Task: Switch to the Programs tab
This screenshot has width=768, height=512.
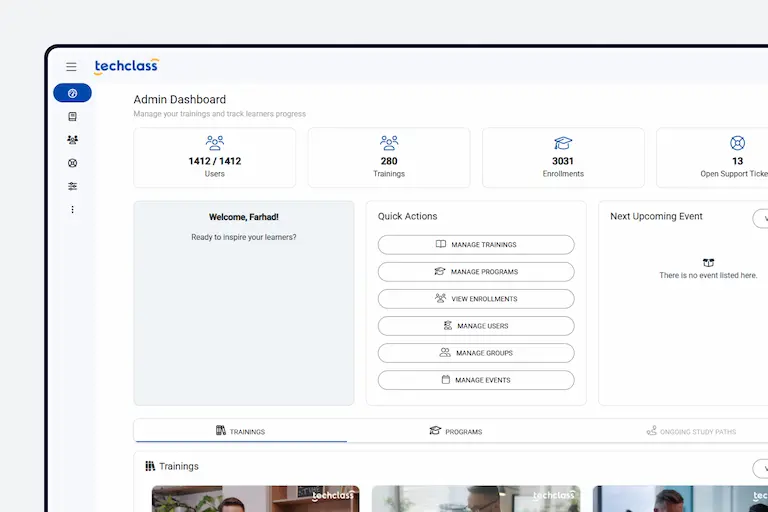Action: [x=456, y=431]
